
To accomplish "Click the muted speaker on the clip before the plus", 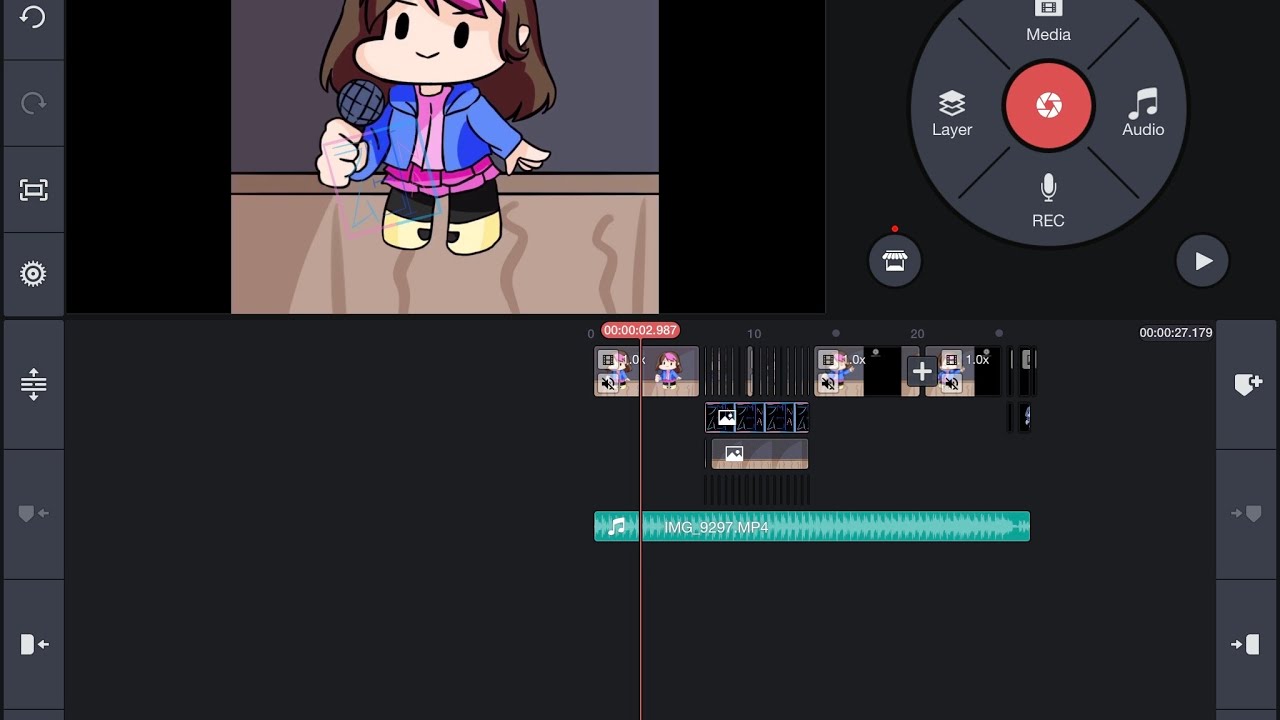I will point(828,383).
